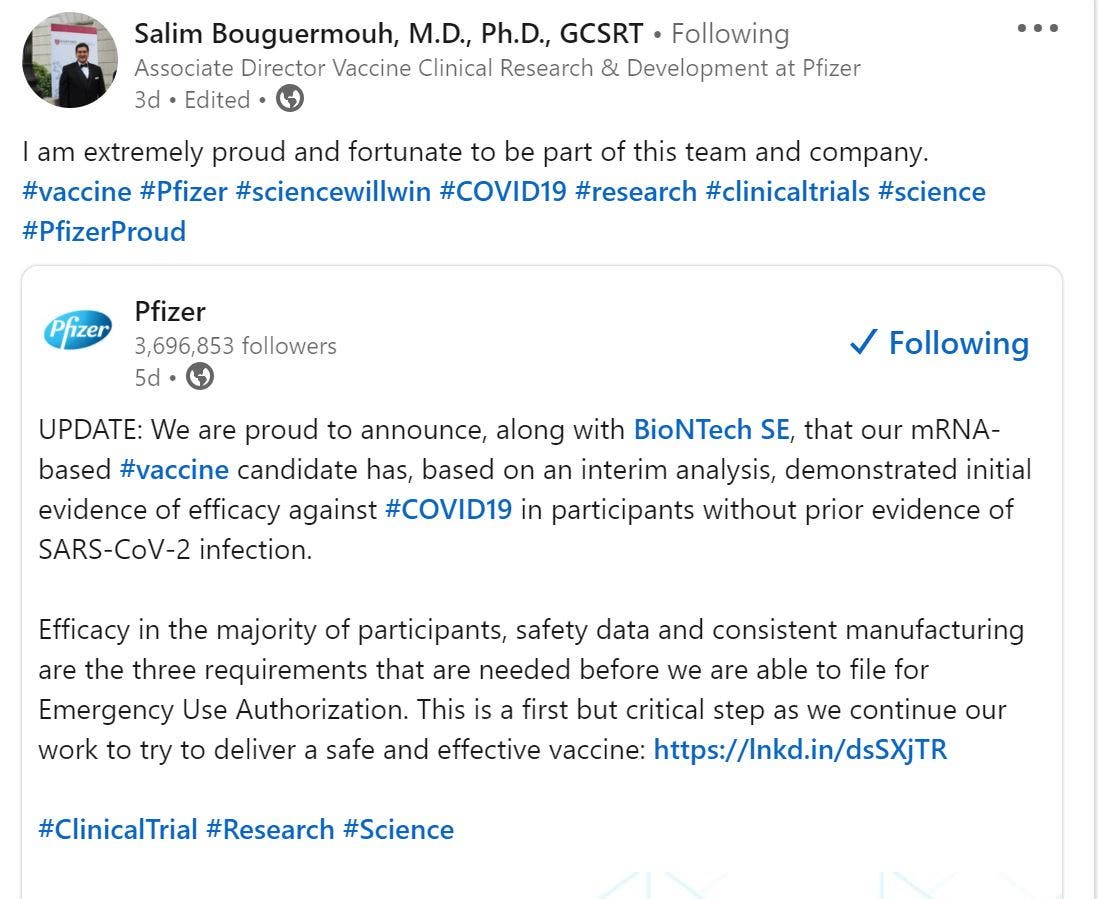
Task: Open the #ClinicalTrial hashtag
Action: coord(117,829)
